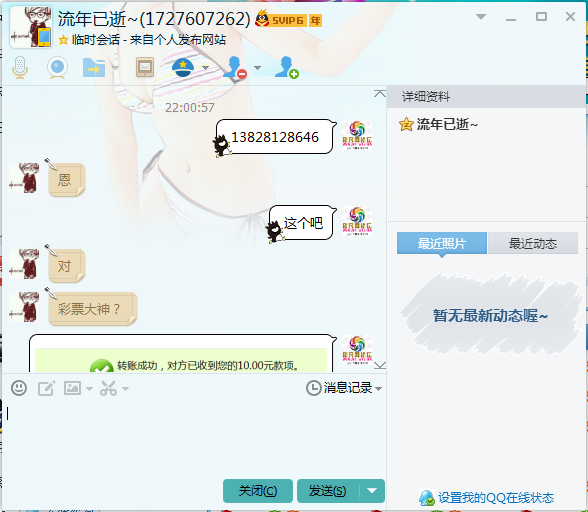Image resolution: width=588 pixels, height=512 pixels.
Task: Click the contact name 流年已逝~(1727607262) in title
Action: click(x=154, y=19)
